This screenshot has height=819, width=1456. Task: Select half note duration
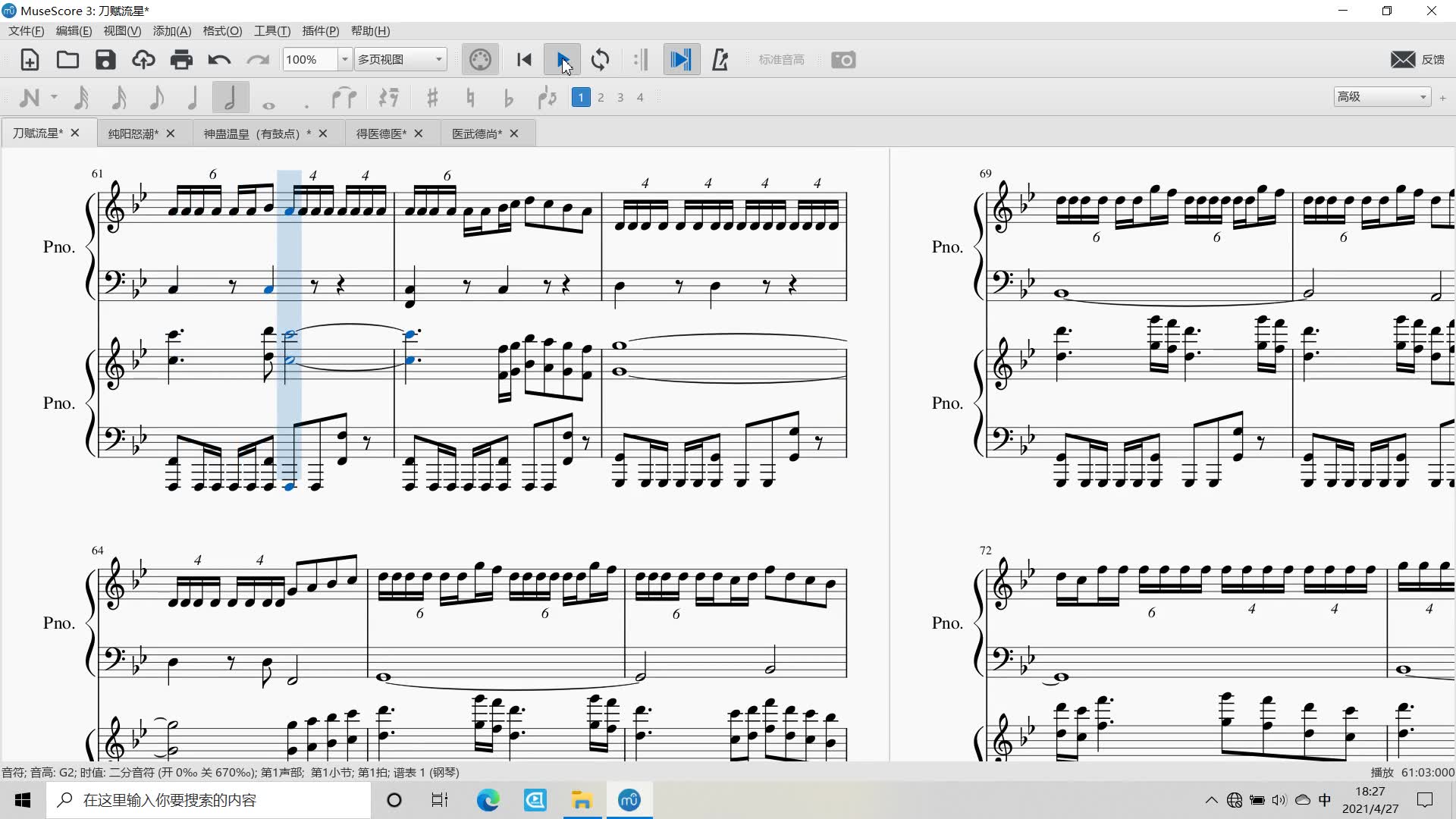(231, 98)
